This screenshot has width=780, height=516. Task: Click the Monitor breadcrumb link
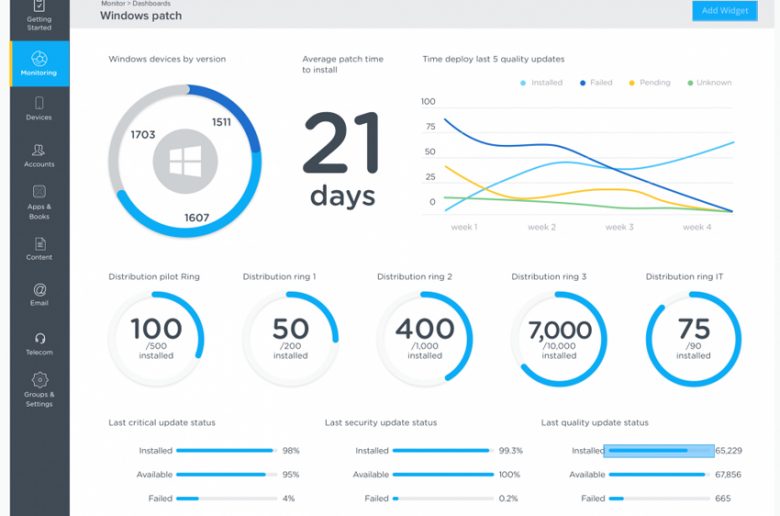click(x=113, y=3)
